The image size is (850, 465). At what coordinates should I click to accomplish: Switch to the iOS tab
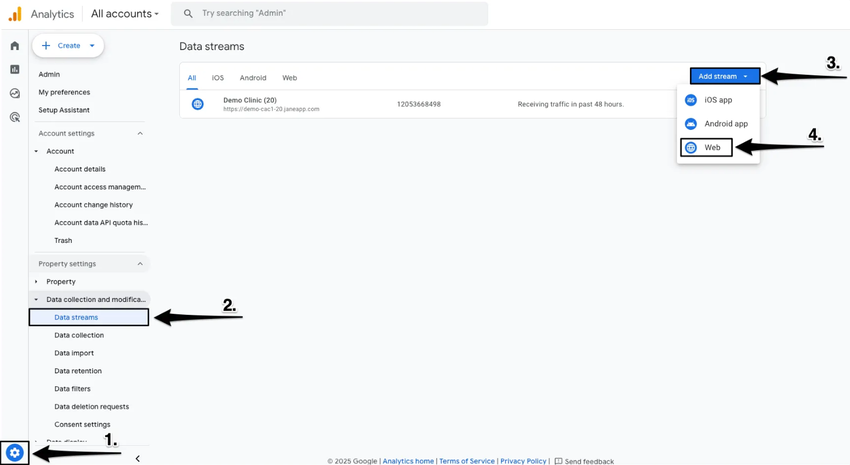pos(218,78)
